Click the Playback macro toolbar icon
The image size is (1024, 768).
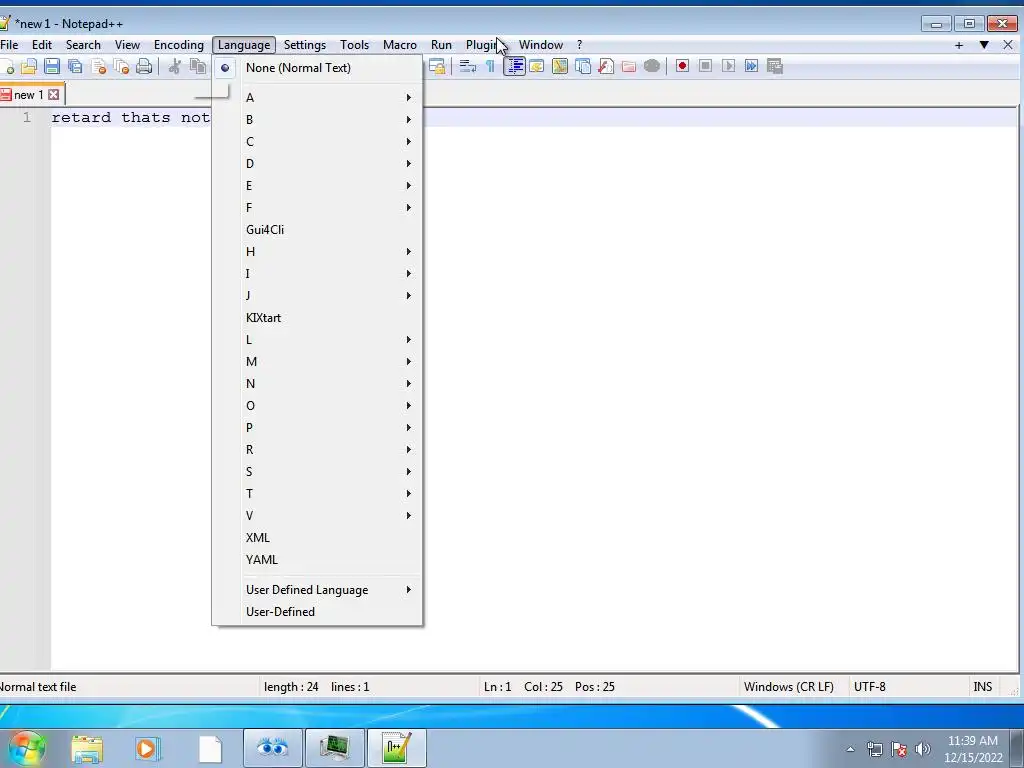(x=728, y=66)
